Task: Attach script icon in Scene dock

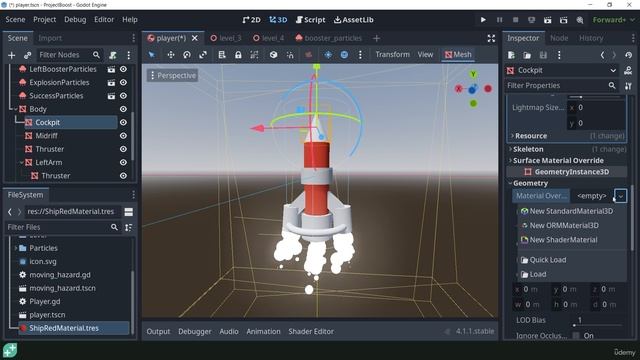Action: tap(113, 55)
